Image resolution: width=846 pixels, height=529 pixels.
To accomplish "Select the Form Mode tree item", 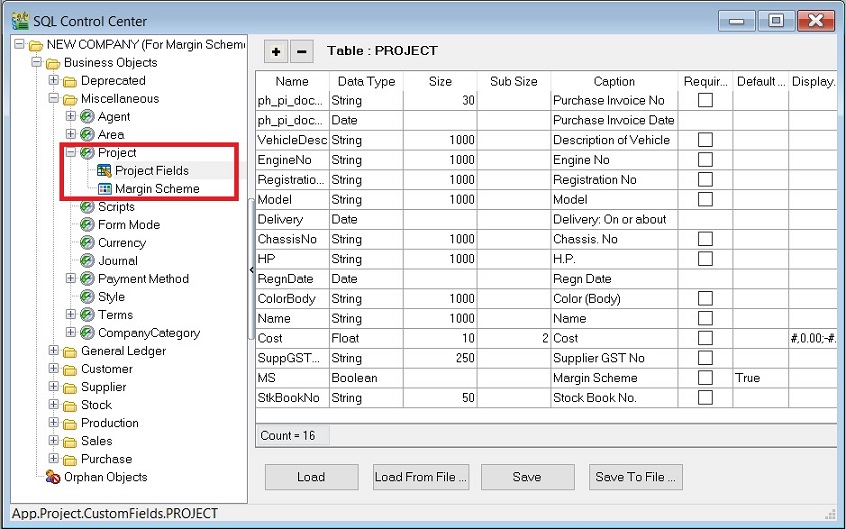I will 128,225.
